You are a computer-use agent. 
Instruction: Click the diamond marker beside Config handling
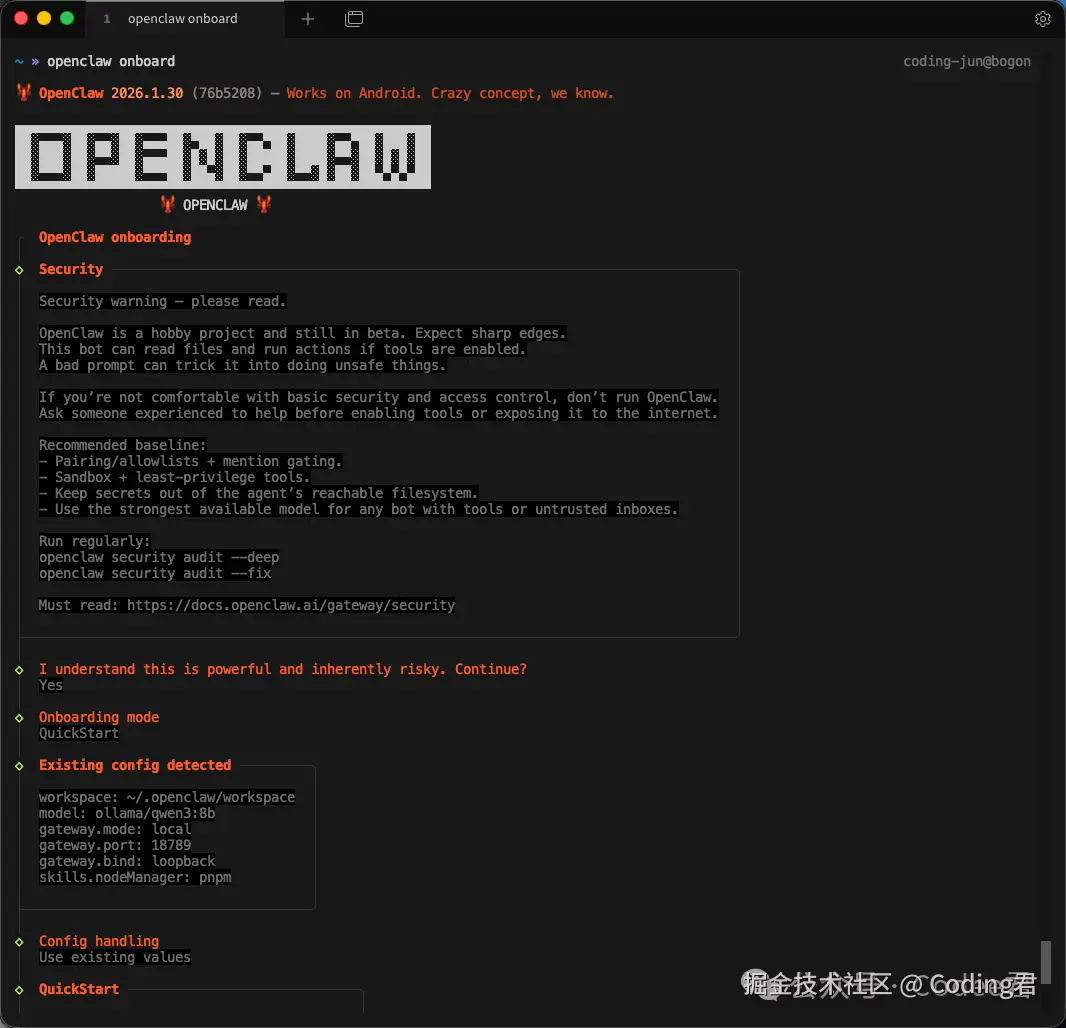click(19, 942)
